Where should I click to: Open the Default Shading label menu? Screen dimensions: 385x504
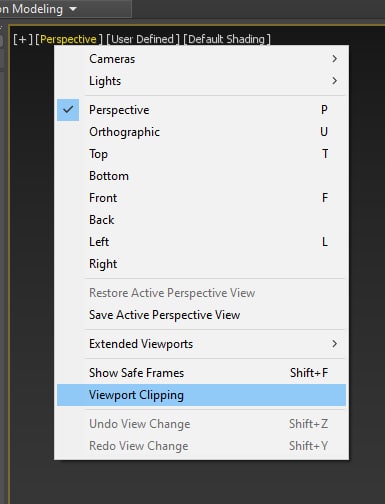pyautogui.click(x=227, y=39)
